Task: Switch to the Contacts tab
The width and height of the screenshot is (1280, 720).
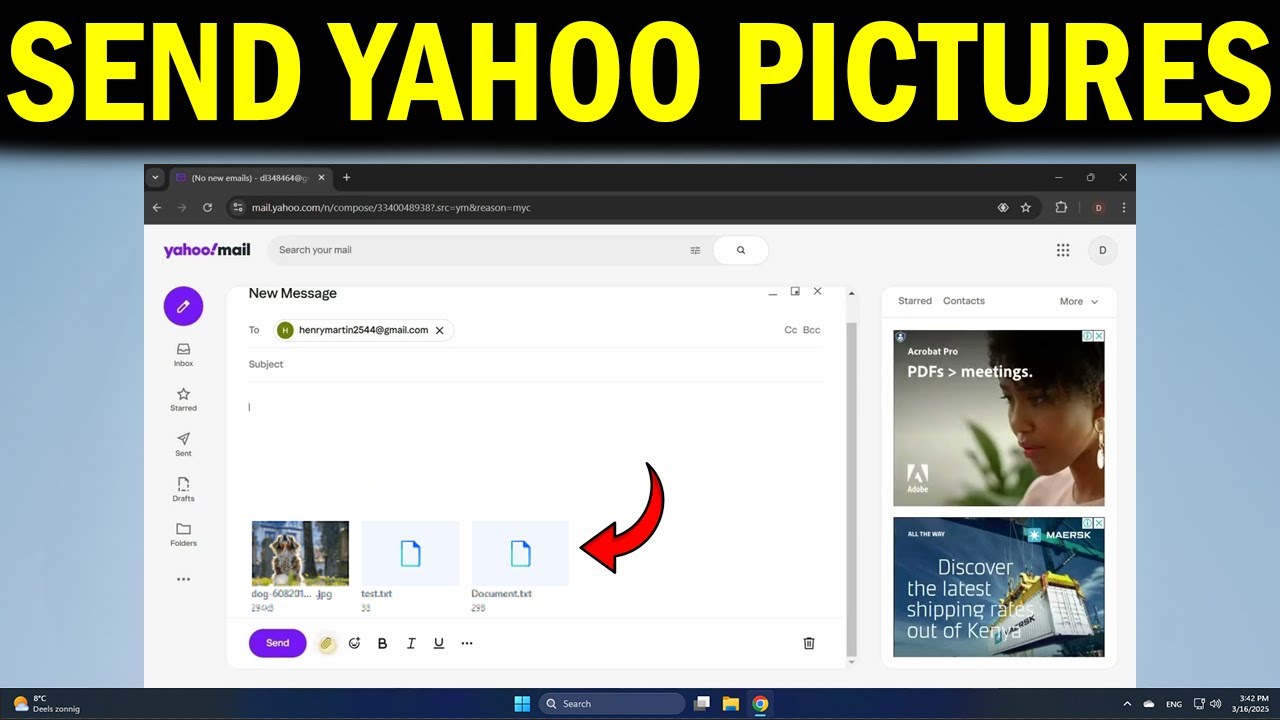Action: (964, 301)
